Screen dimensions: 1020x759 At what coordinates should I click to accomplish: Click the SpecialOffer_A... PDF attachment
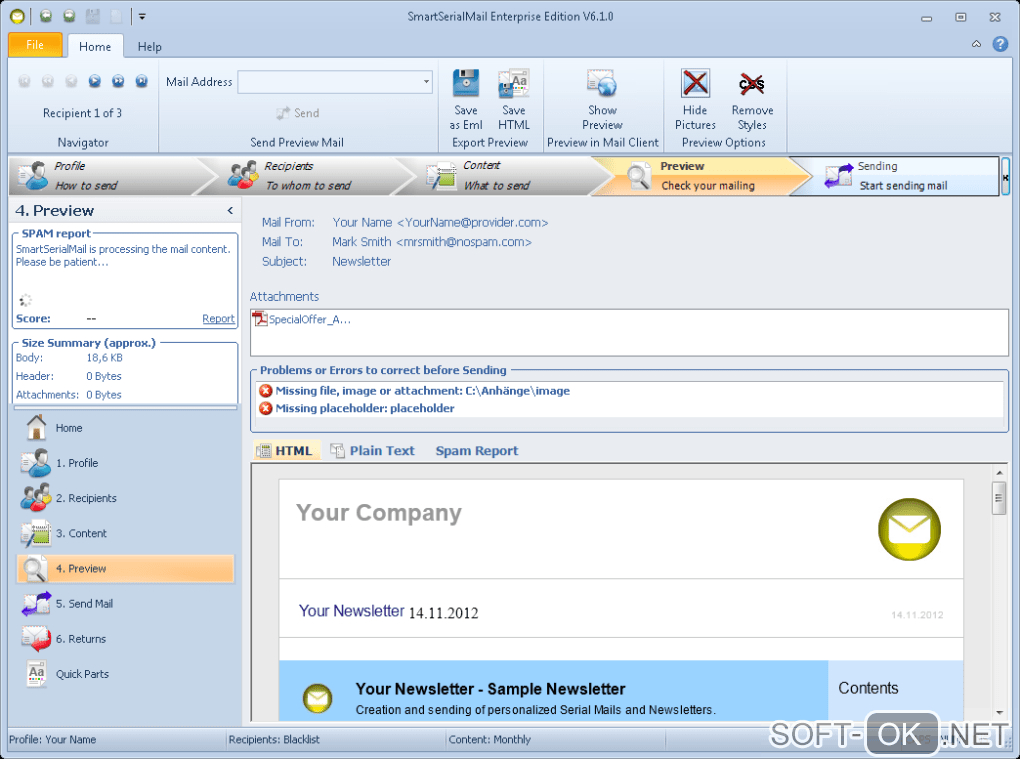point(302,319)
